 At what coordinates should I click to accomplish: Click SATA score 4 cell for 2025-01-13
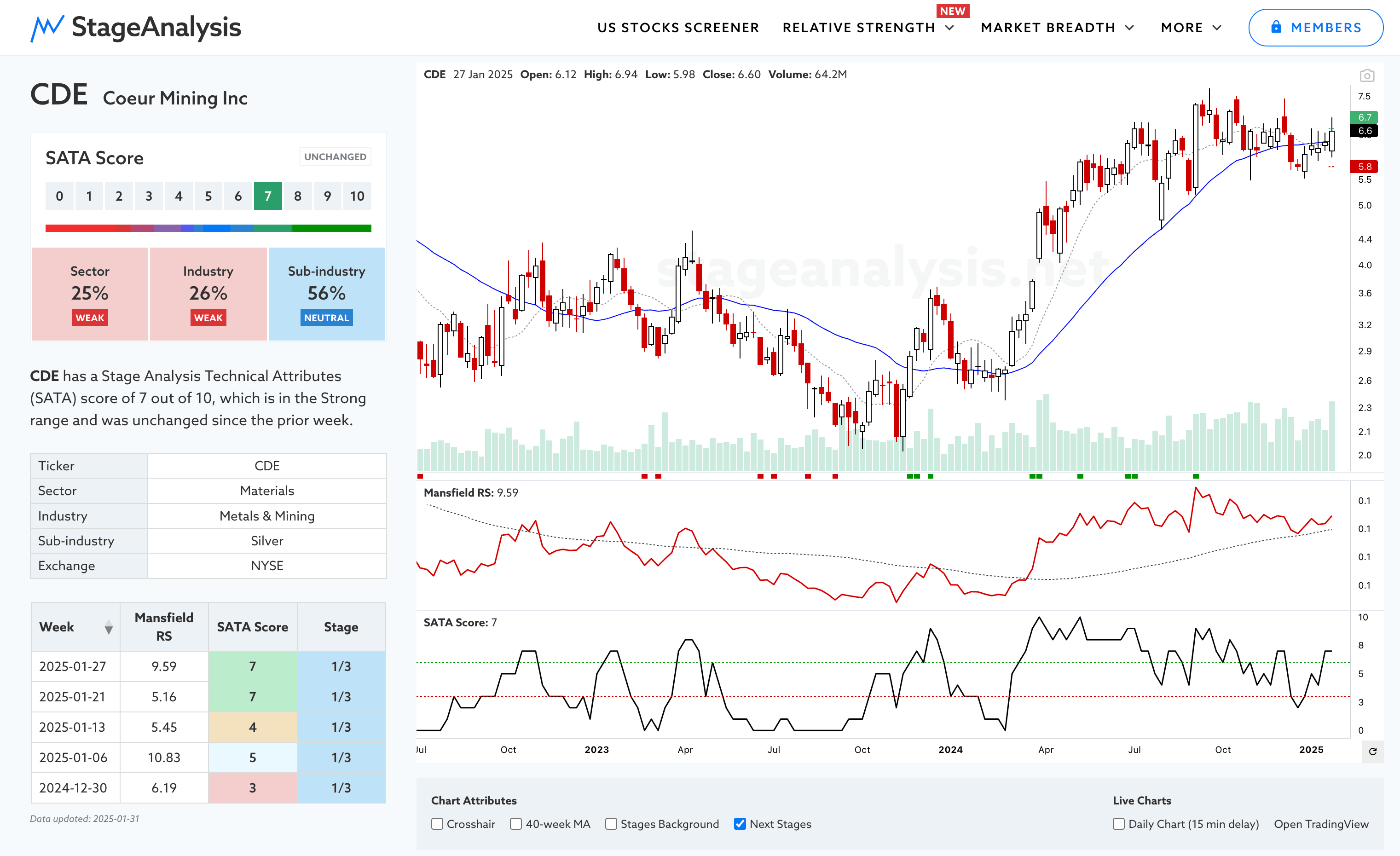pyautogui.click(x=252, y=727)
